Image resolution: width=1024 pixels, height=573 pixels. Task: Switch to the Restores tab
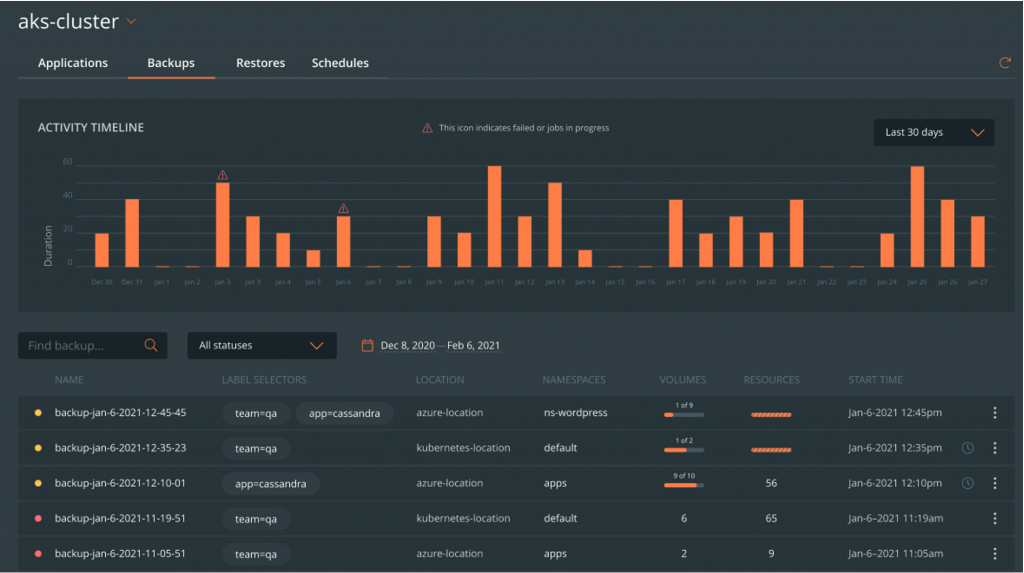(x=260, y=63)
